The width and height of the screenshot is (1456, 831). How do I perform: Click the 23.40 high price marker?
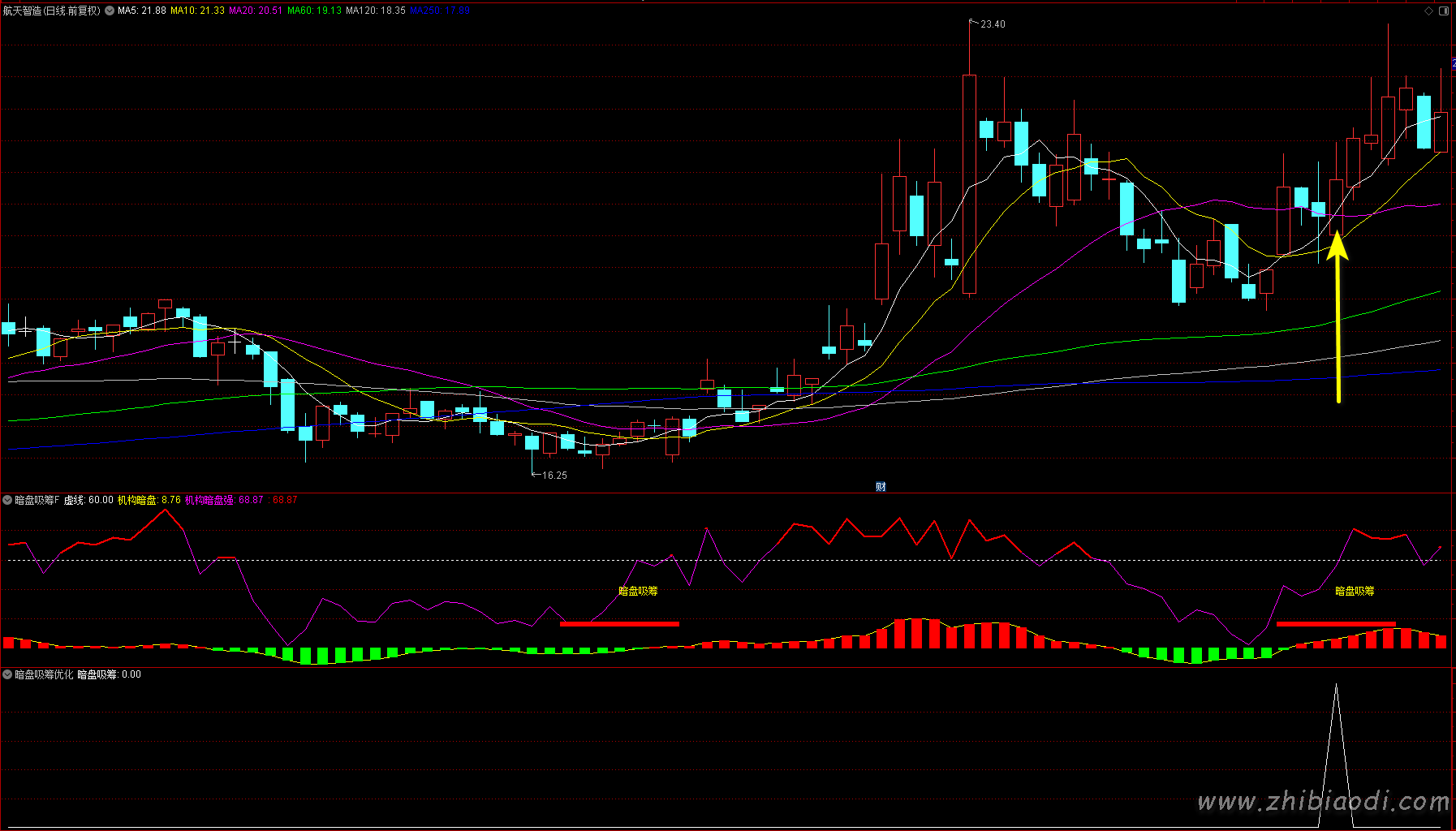(x=992, y=24)
